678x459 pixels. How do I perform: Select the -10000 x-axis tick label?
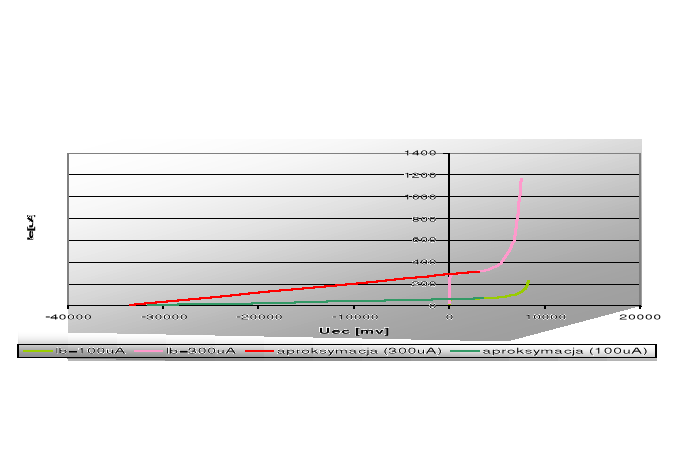coord(353,316)
